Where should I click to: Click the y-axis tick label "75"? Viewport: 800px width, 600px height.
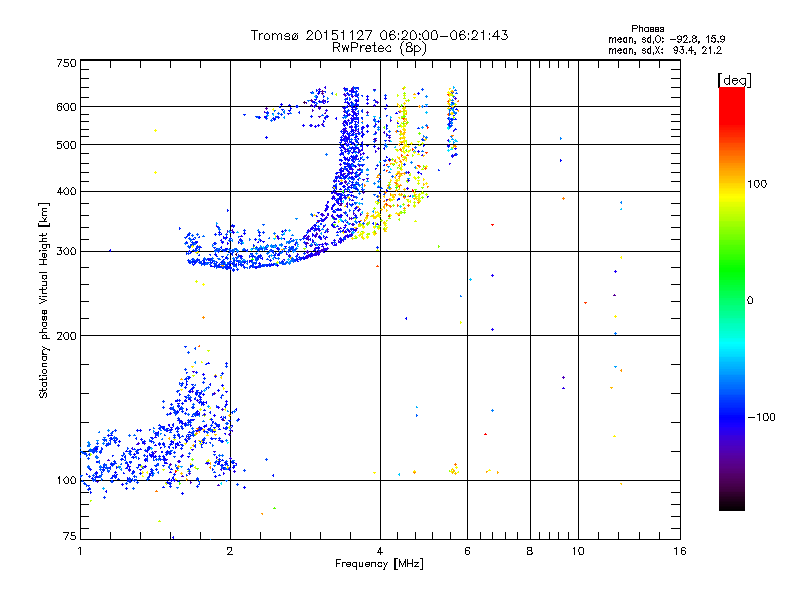point(70,536)
